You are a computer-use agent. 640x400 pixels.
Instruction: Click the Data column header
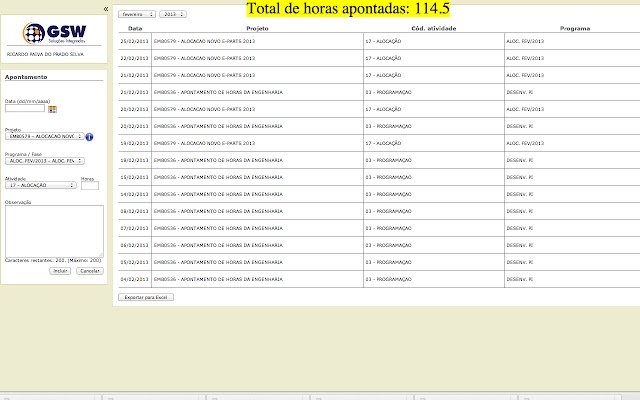pyautogui.click(x=135, y=29)
